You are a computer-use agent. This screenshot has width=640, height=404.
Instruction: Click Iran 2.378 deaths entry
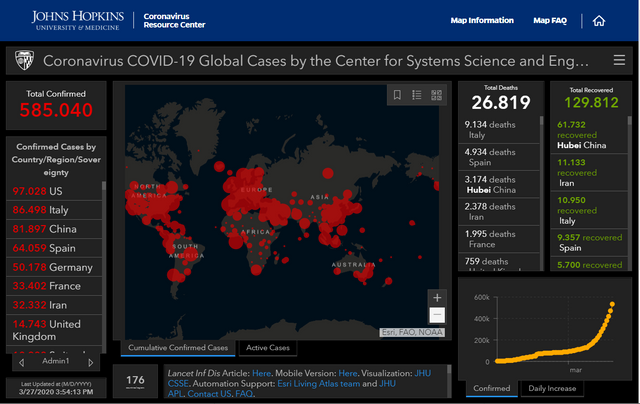point(499,212)
